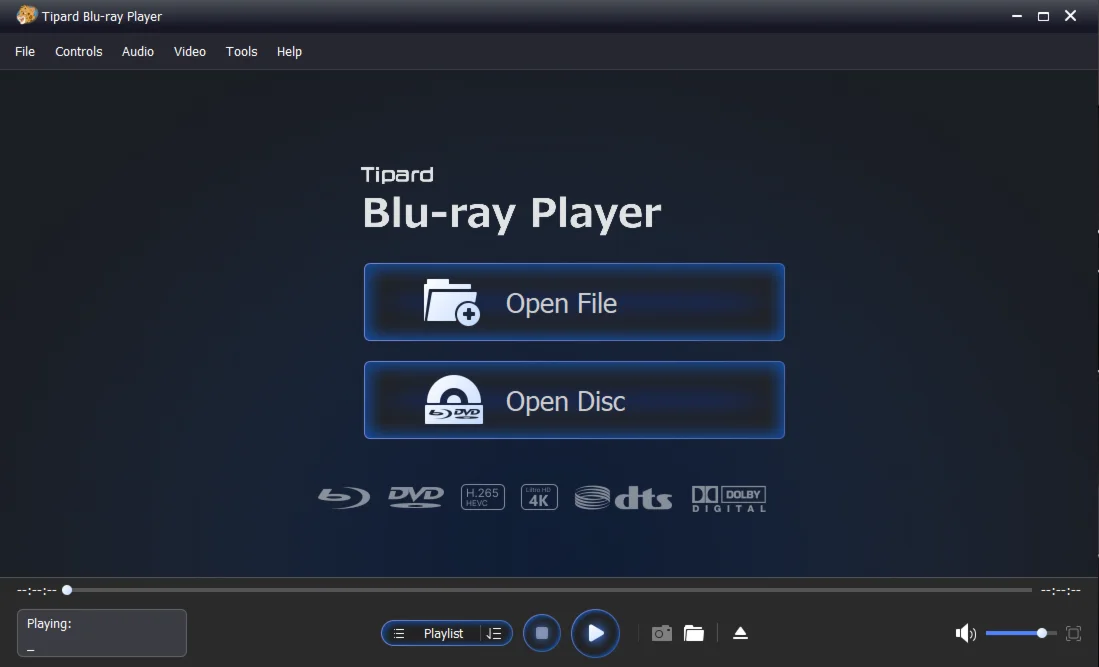Click the Tipard app icon in title bar

26,15
